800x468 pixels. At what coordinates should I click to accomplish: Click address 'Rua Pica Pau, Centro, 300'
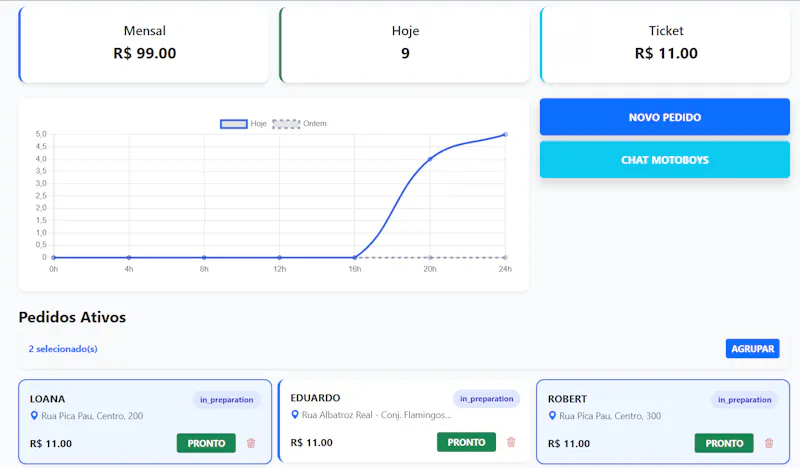tap(610, 415)
